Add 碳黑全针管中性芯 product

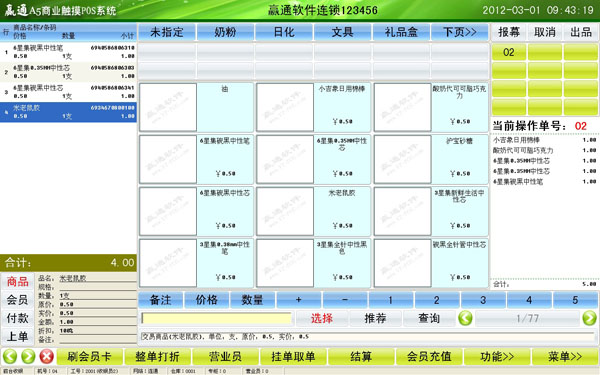click(431, 263)
